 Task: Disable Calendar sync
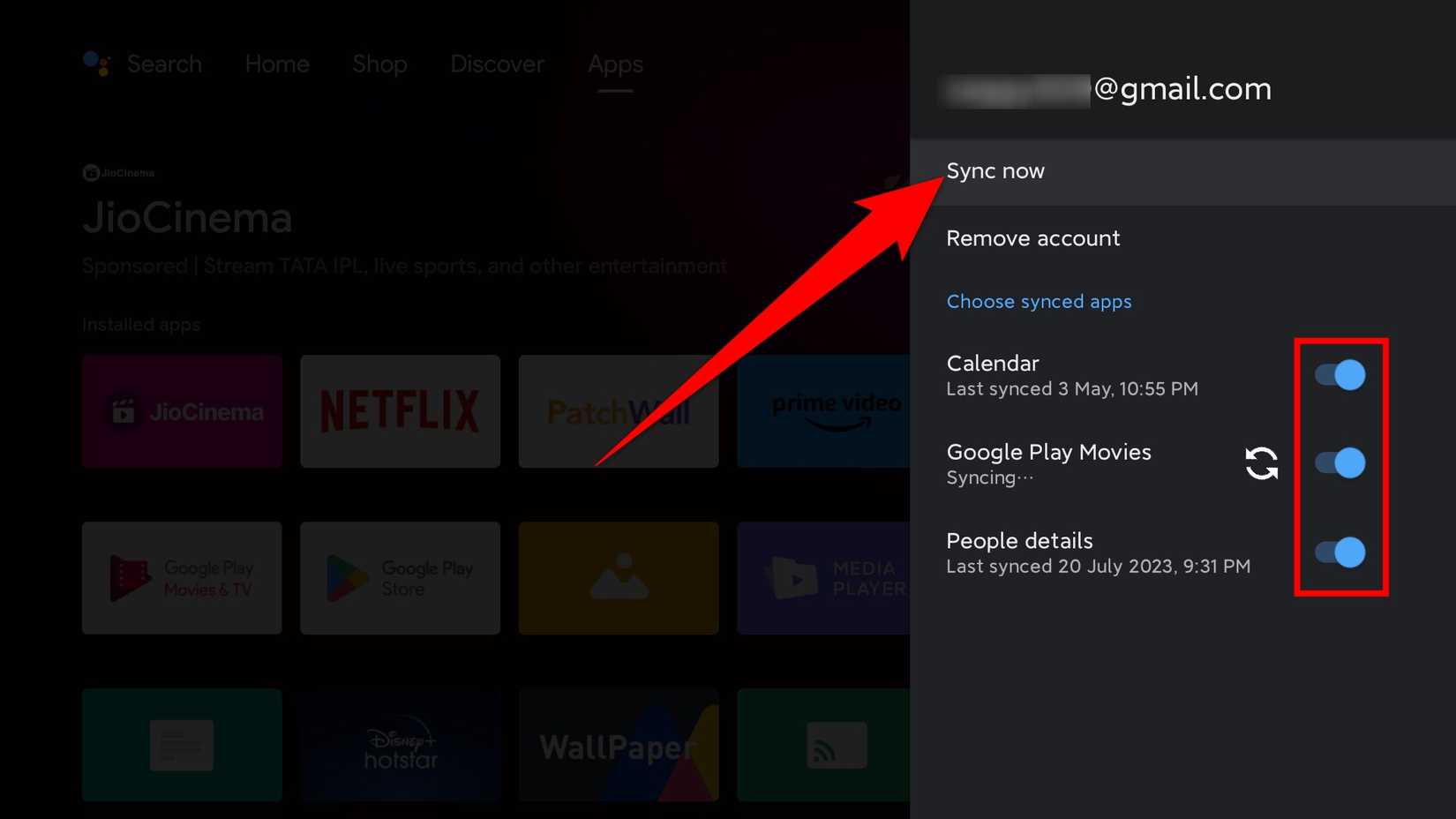1340,375
